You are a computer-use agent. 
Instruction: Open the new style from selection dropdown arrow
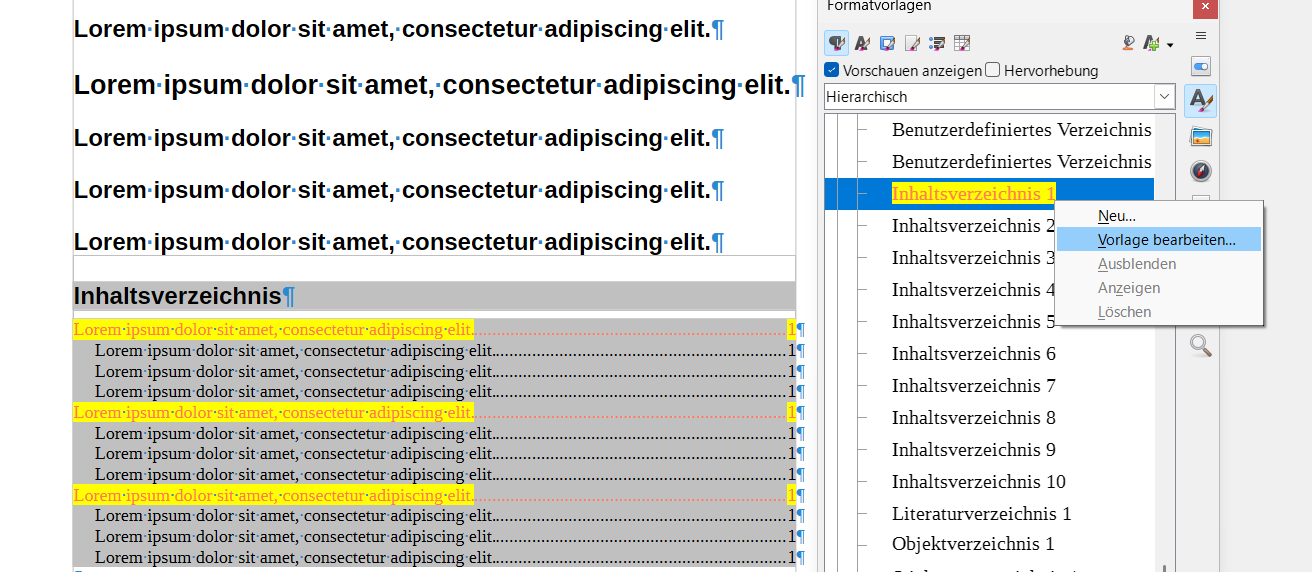tap(1169, 44)
